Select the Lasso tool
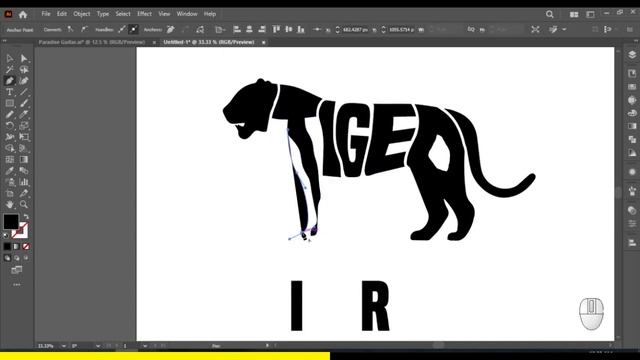Image resolution: width=640 pixels, height=360 pixels. [x=24, y=69]
